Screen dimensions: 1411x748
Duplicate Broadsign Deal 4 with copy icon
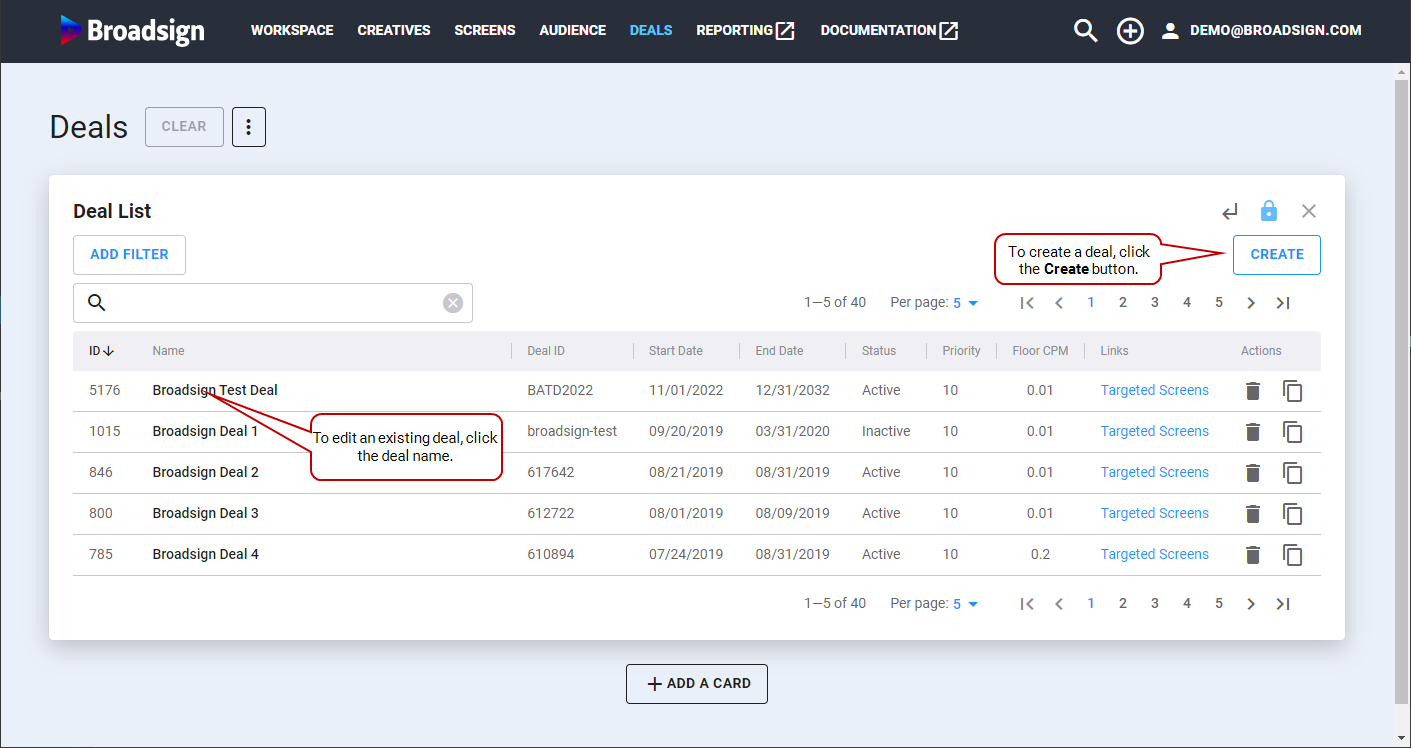tap(1293, 555)
